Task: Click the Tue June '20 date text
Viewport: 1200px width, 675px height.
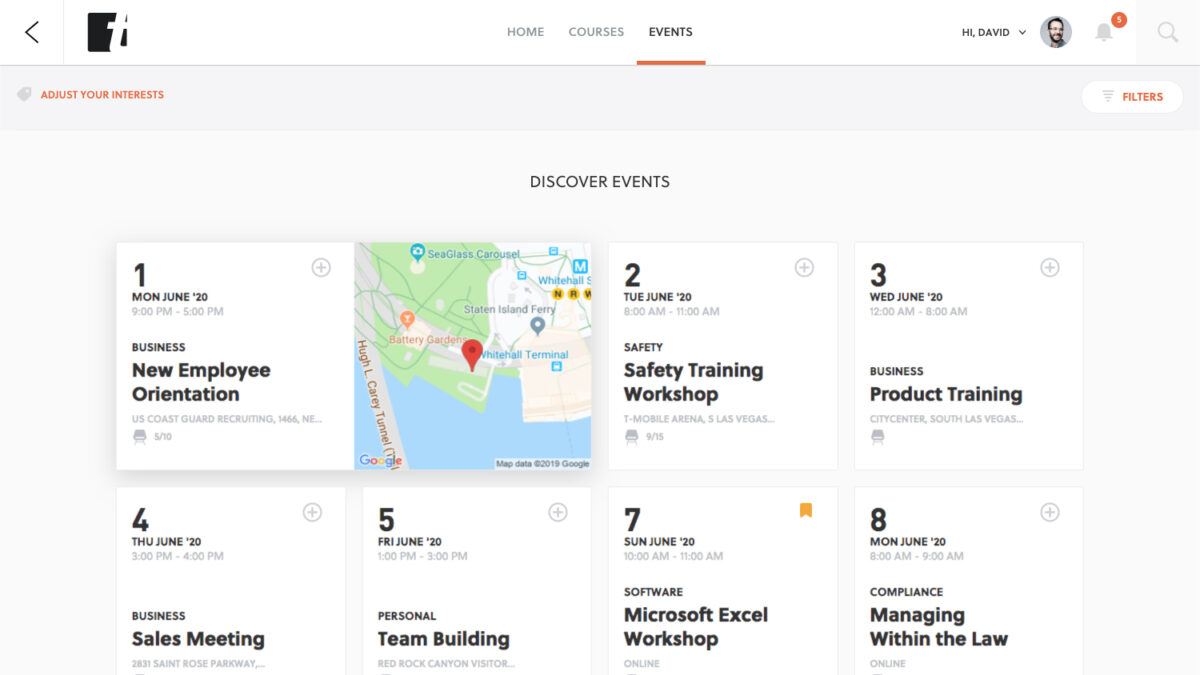Action: (658, 297)
